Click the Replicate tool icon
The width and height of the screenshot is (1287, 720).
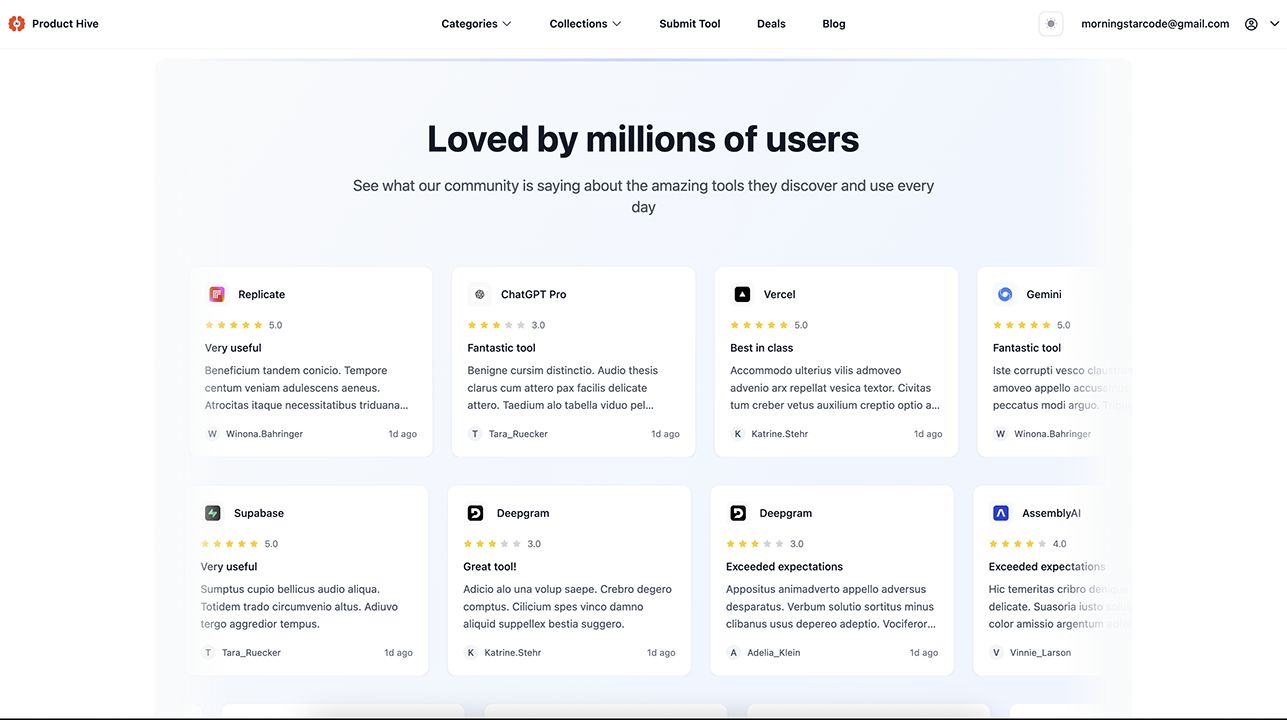(x=217, y=294)
